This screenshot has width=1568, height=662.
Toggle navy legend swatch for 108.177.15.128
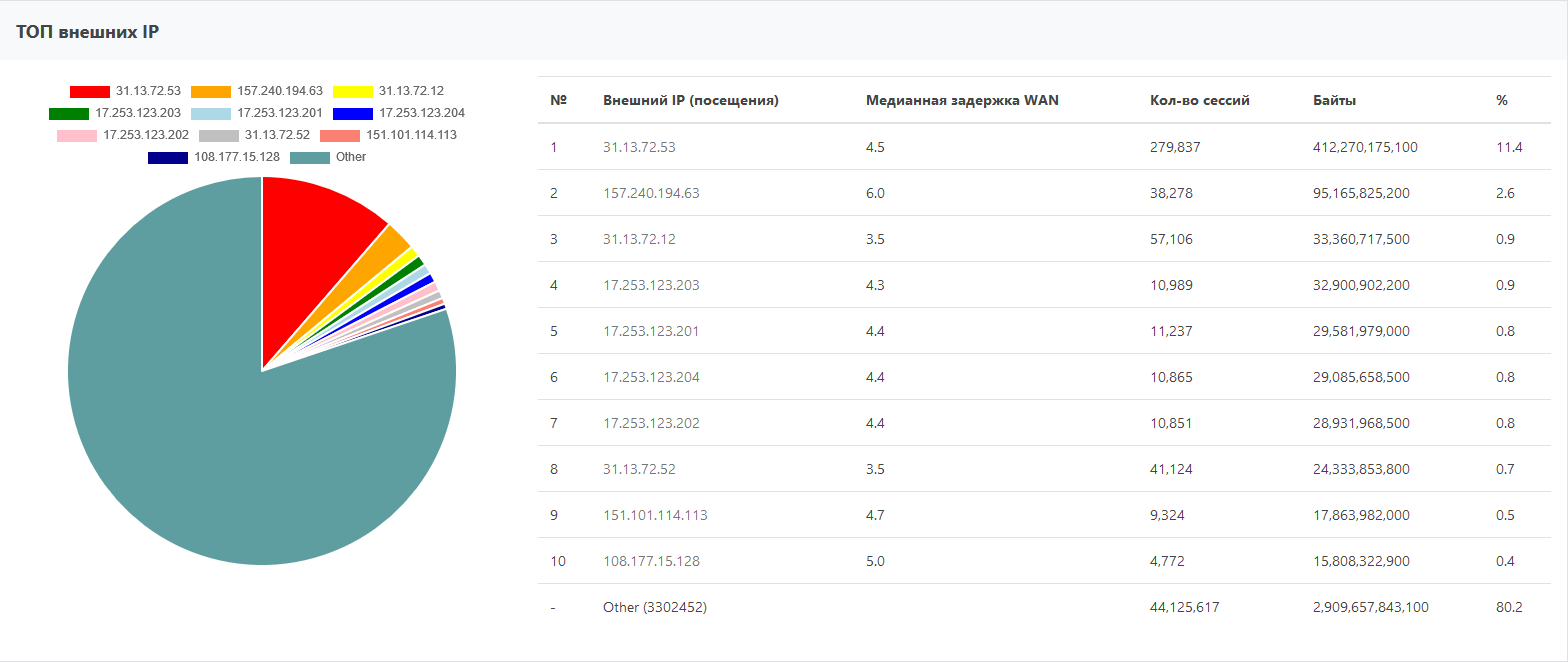pos(168,157)
